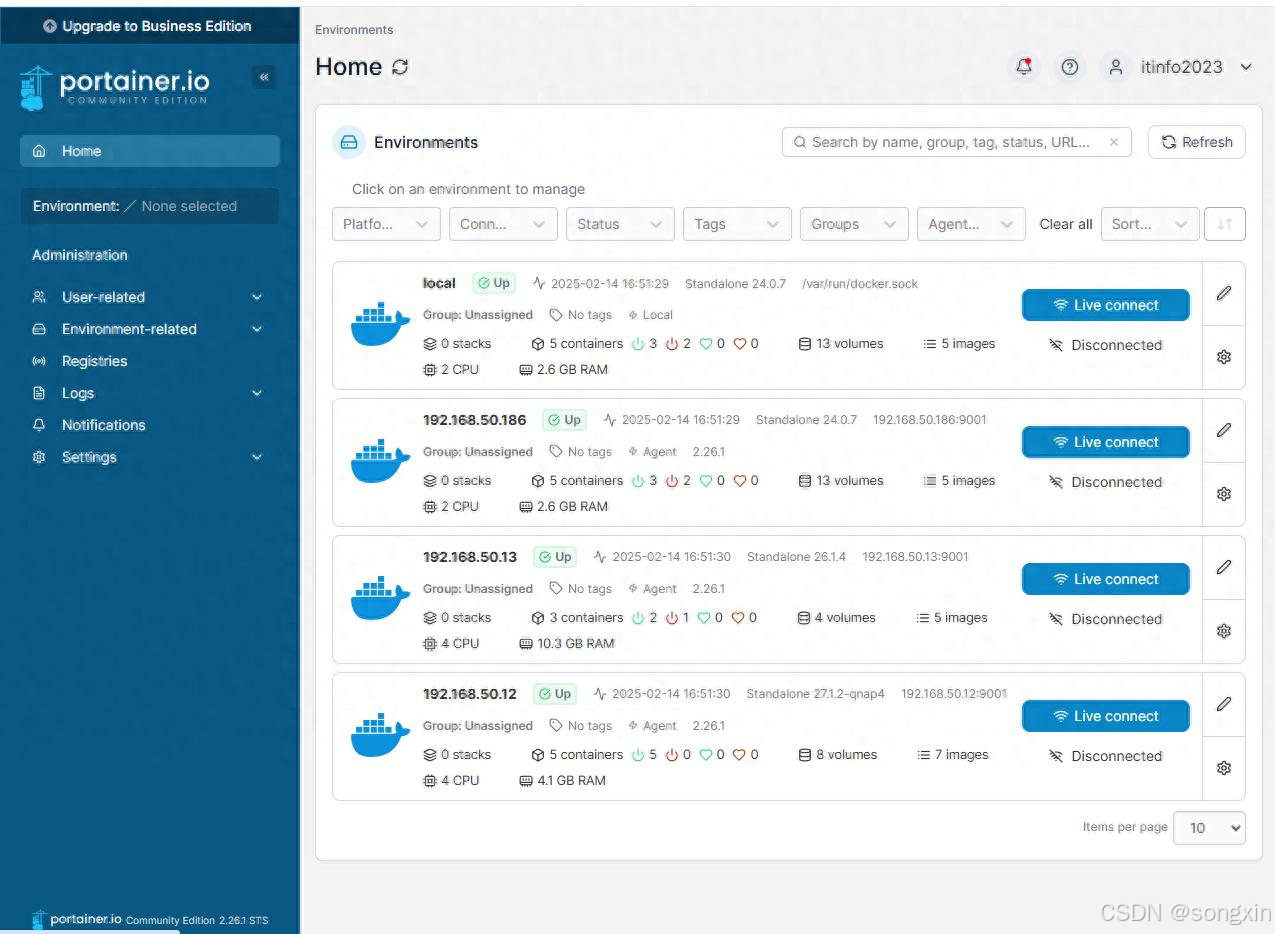Click the Environments breadcrumb link

(x=354, y=30)
